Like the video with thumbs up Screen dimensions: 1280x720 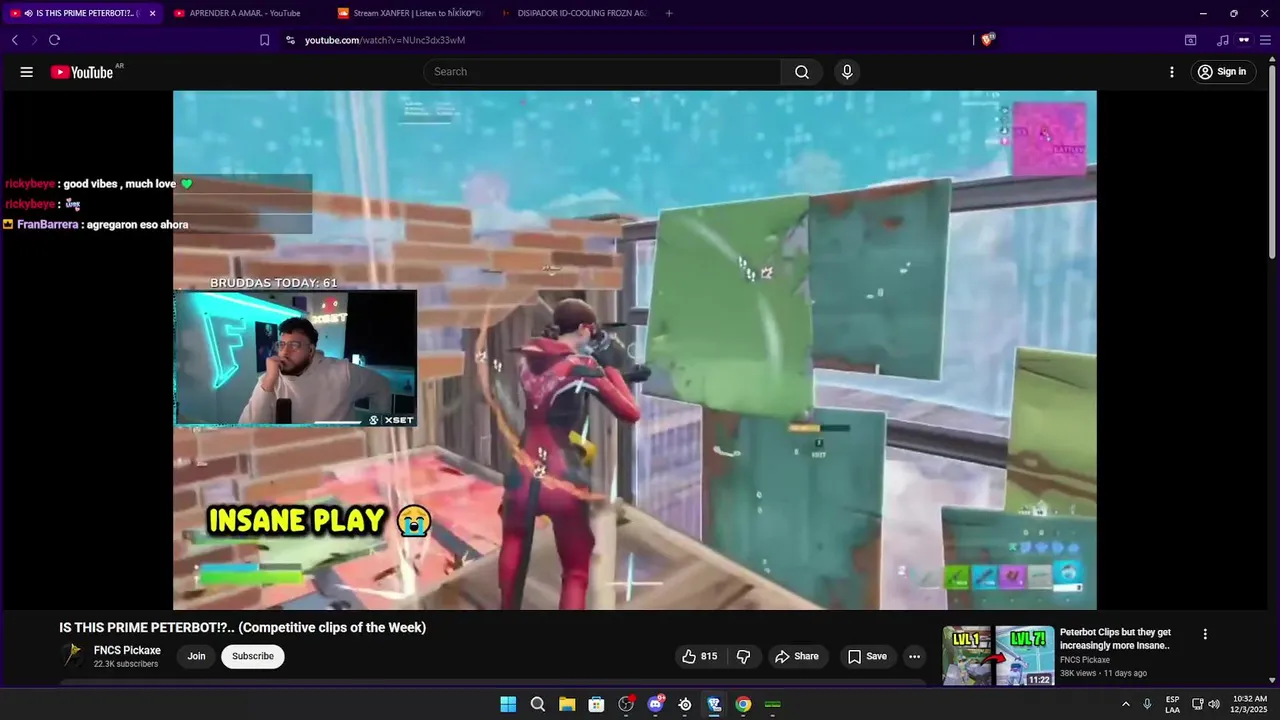[x=700, y=656]
